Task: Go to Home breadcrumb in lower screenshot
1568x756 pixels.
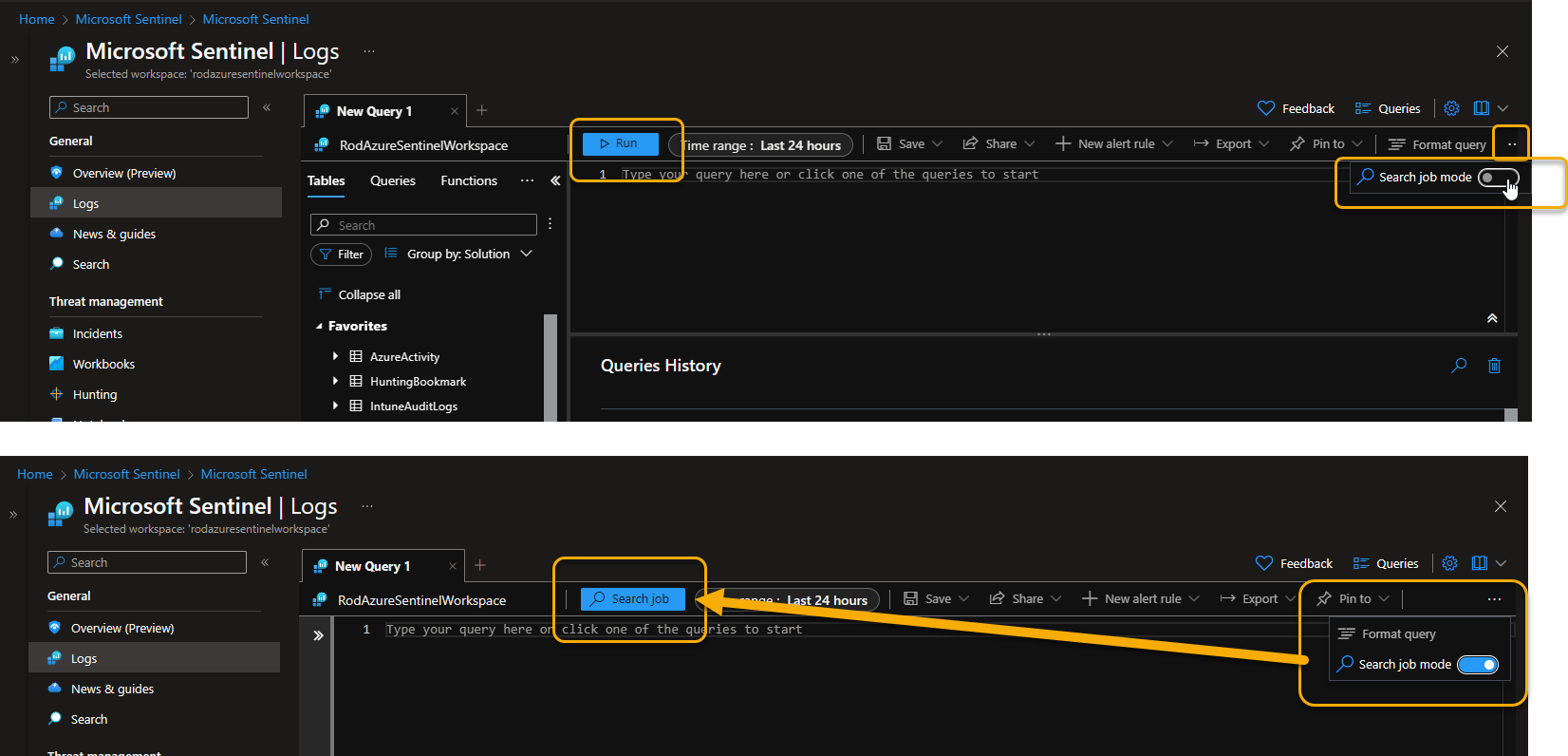Action: pyautogui.click(x=35, y=474)
